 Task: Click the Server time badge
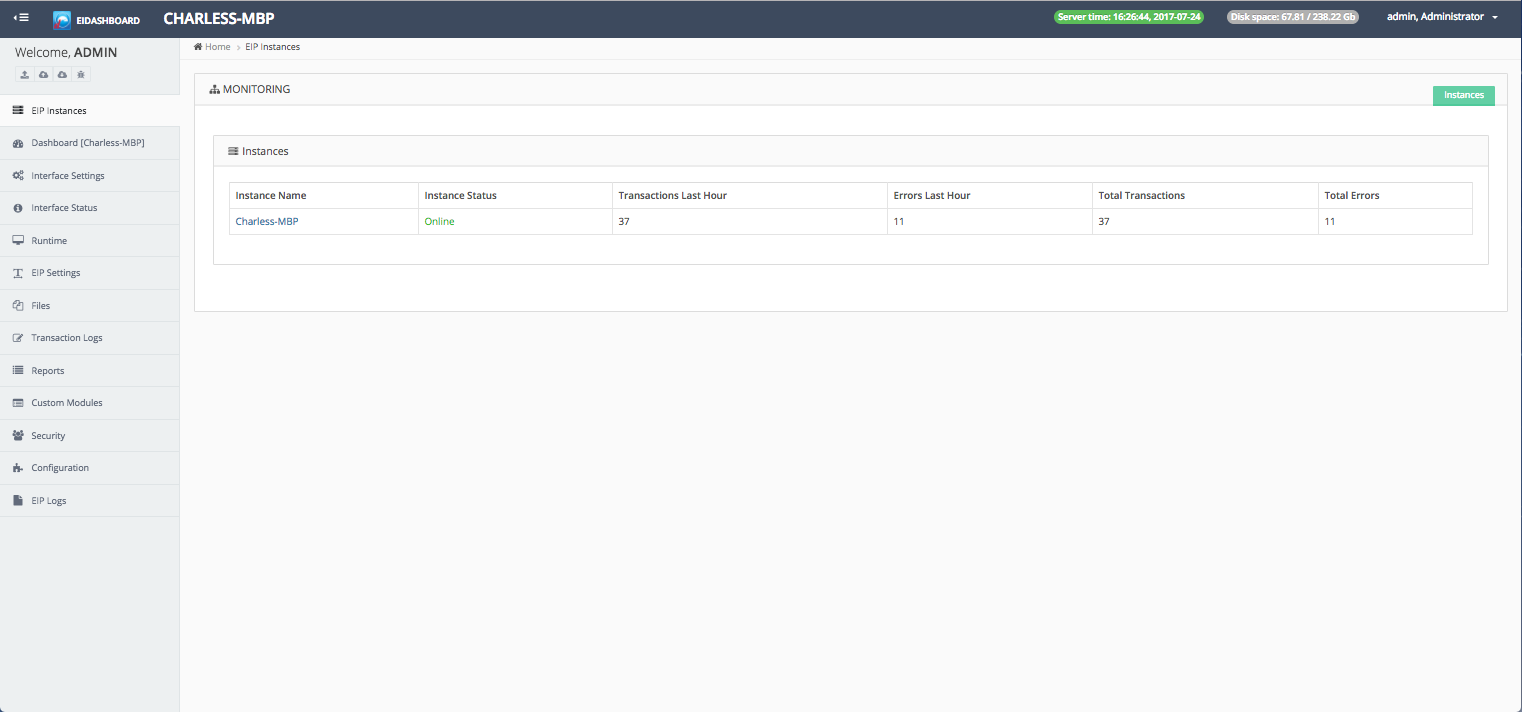pos(1130,17)
